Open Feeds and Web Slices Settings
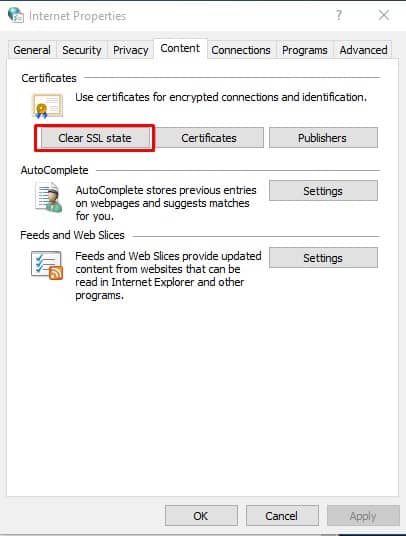The image size is (406, 536). (x=323, y=258)
